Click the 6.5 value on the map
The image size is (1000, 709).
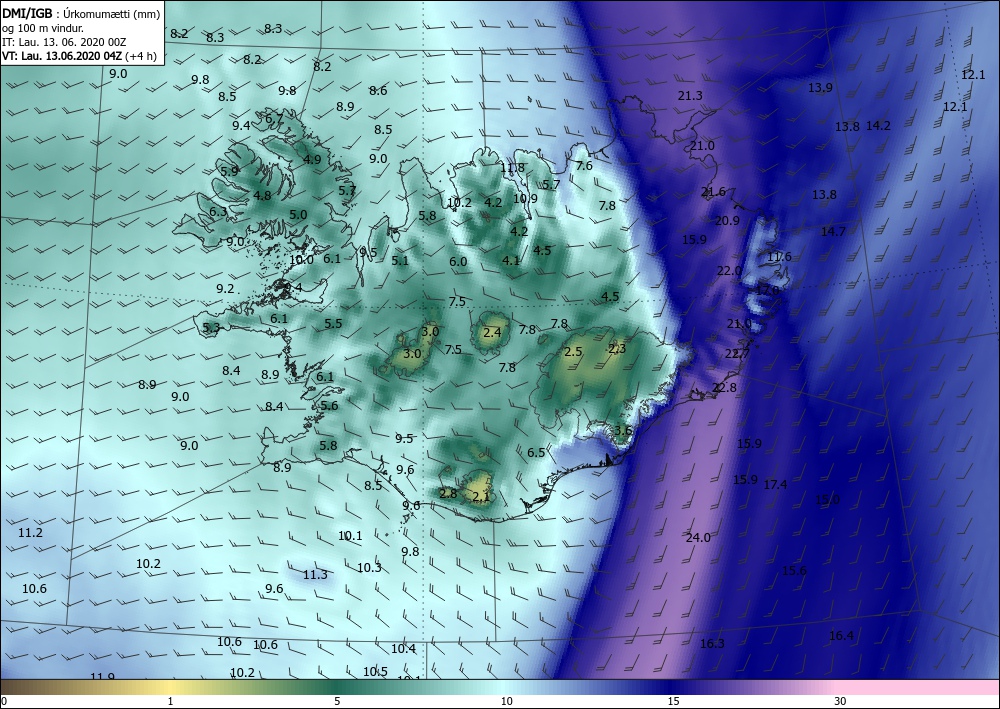tap(536, 452)
